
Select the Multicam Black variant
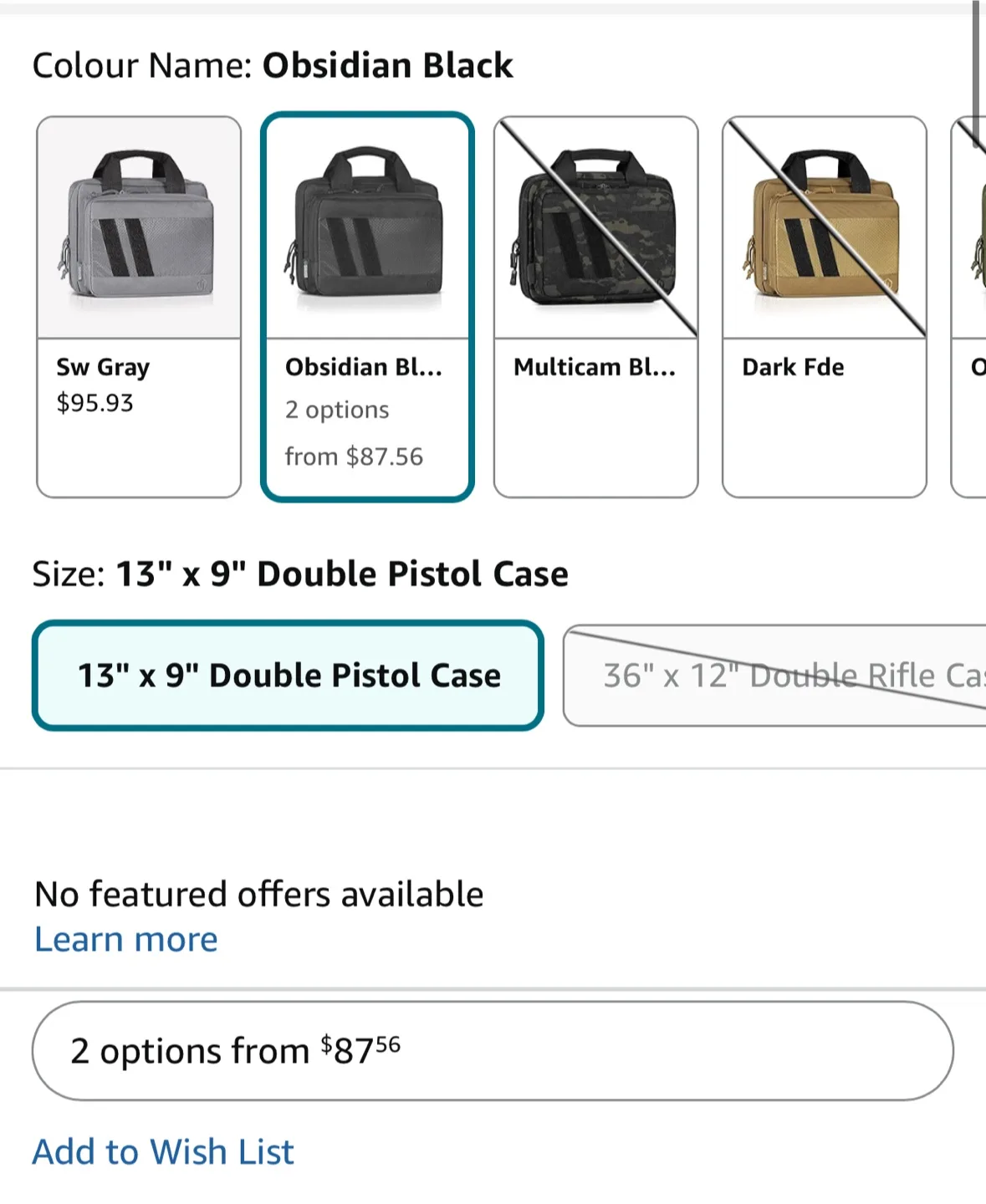(x=595, y=305)
